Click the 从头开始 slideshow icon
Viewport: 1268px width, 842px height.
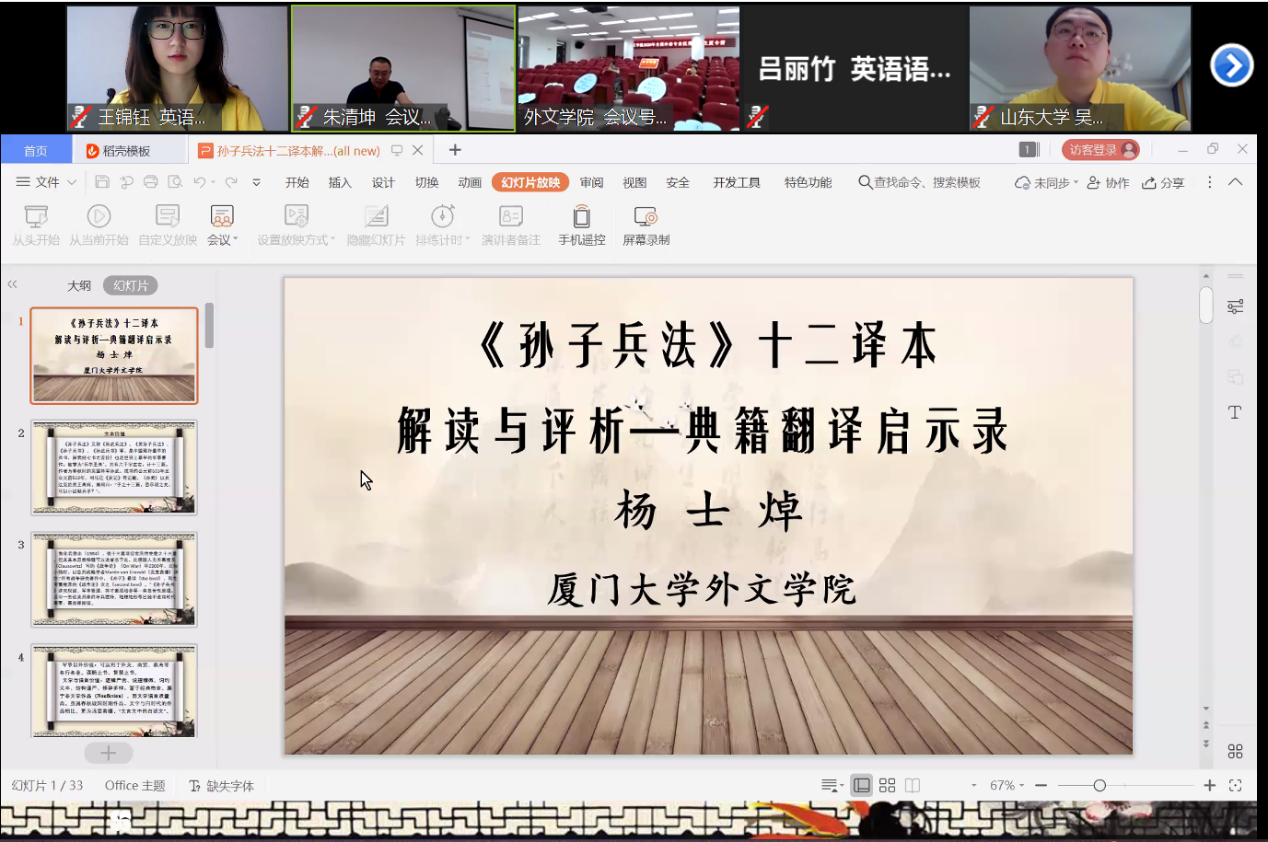coord(36,217)
